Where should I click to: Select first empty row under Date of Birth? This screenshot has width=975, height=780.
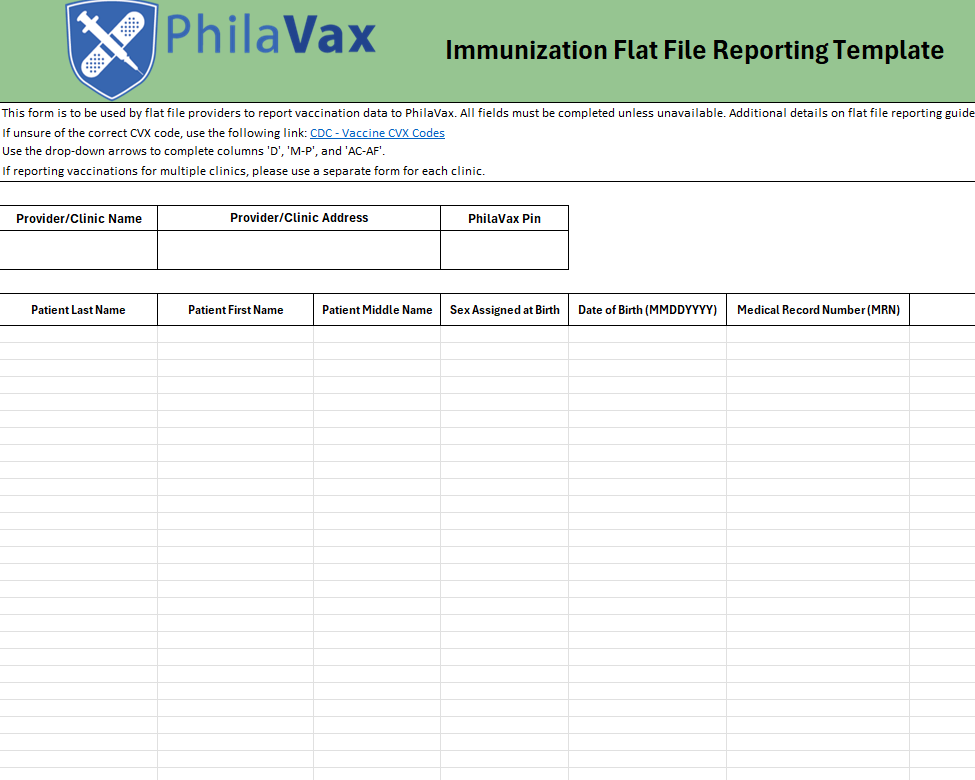tap(647, 334)
